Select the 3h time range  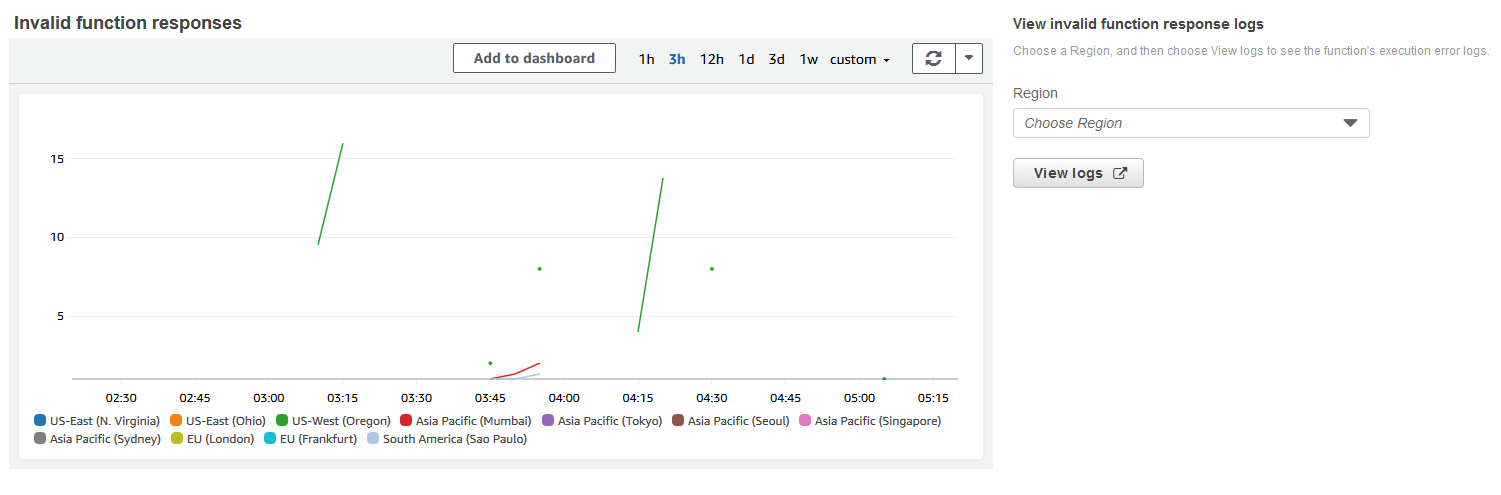tap(677, 59)
